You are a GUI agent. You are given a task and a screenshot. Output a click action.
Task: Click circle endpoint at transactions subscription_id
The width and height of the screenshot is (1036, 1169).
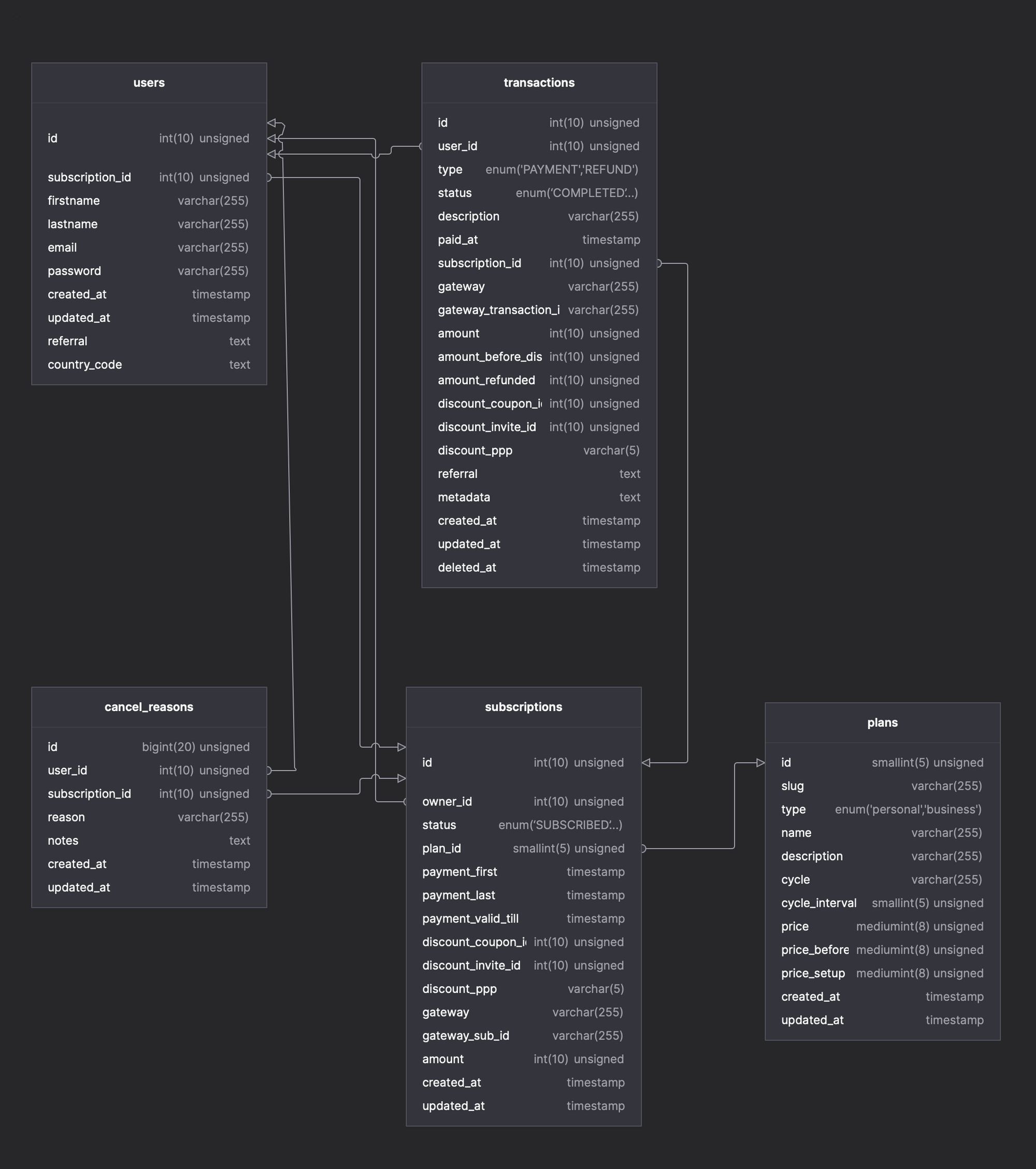658,264
